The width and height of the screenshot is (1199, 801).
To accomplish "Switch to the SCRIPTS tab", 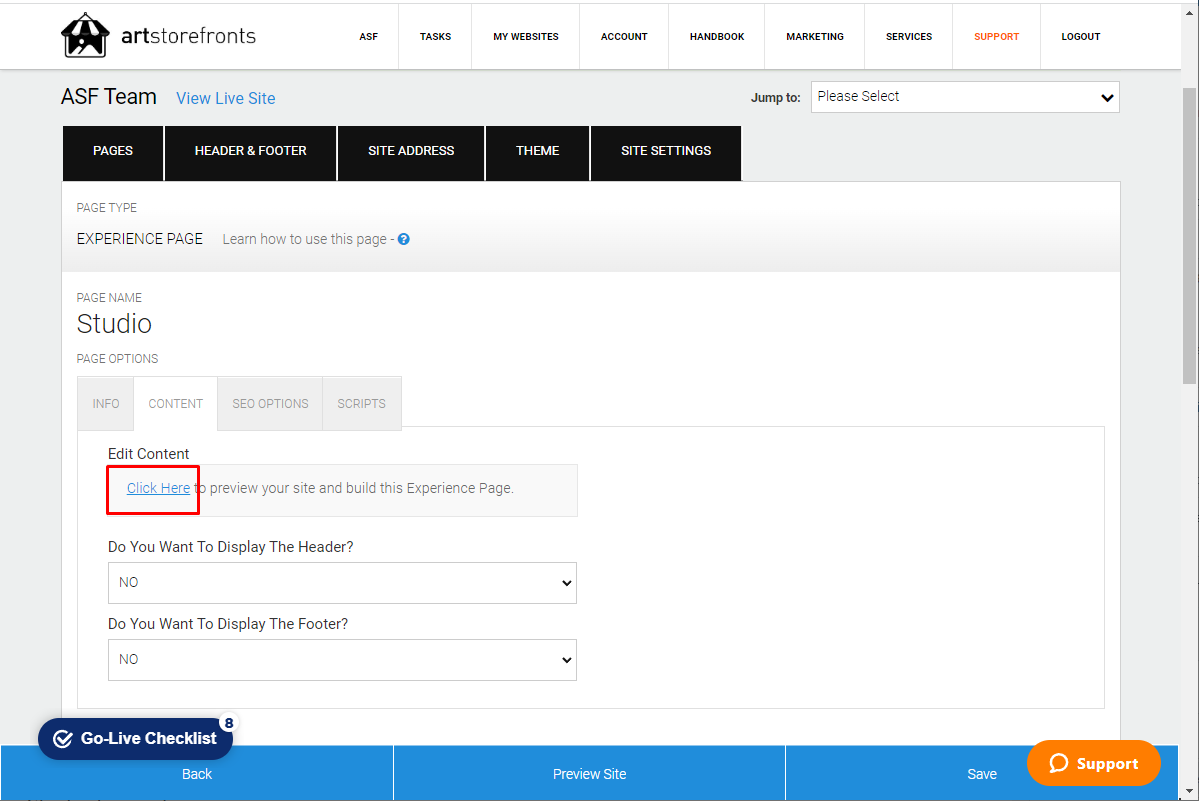I will coord(362,404).
